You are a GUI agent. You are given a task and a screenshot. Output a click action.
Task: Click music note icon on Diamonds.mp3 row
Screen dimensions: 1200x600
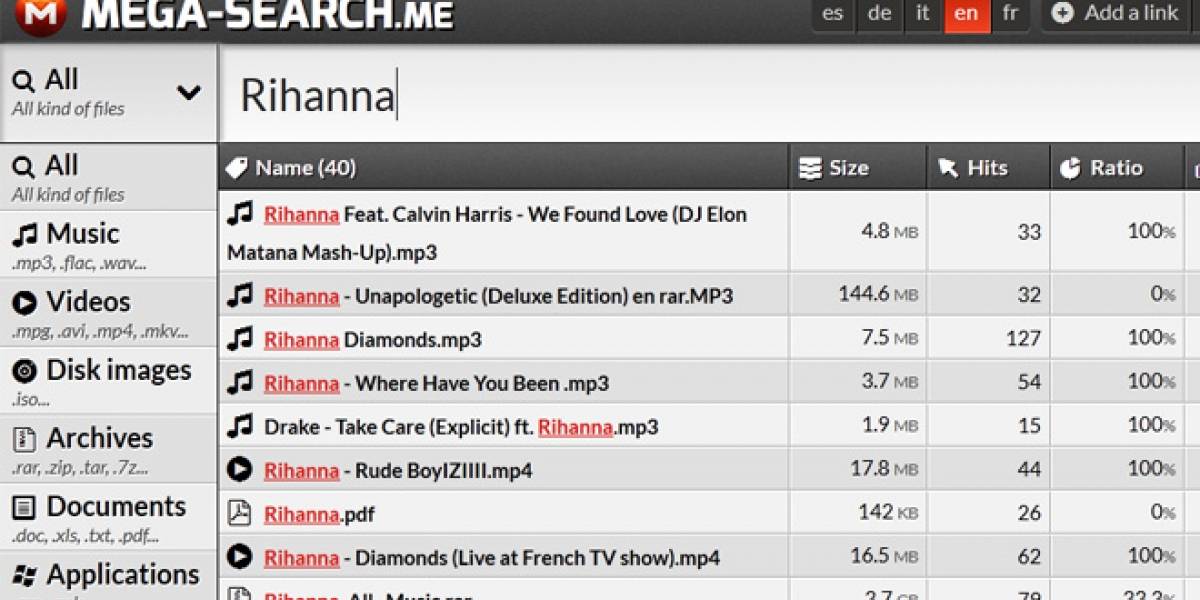pyautogui.click(x=240, y=339)
